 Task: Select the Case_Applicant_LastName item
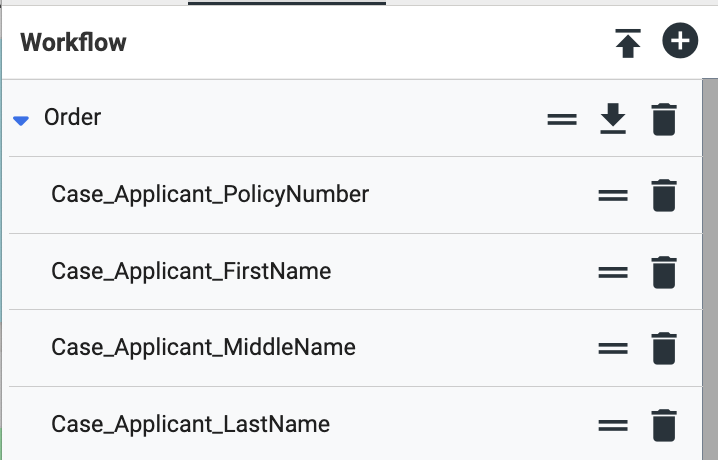coord(190,424)
